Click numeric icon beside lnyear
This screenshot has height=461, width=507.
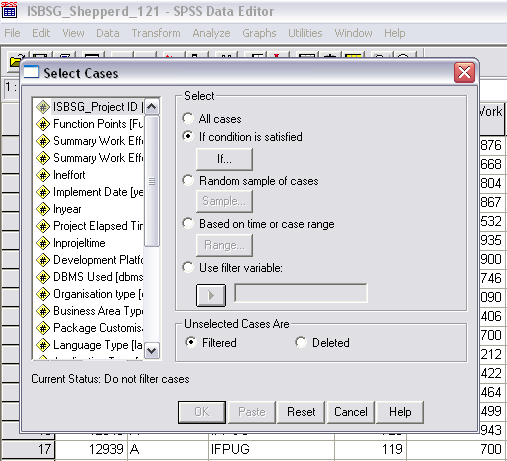(43, 209)
